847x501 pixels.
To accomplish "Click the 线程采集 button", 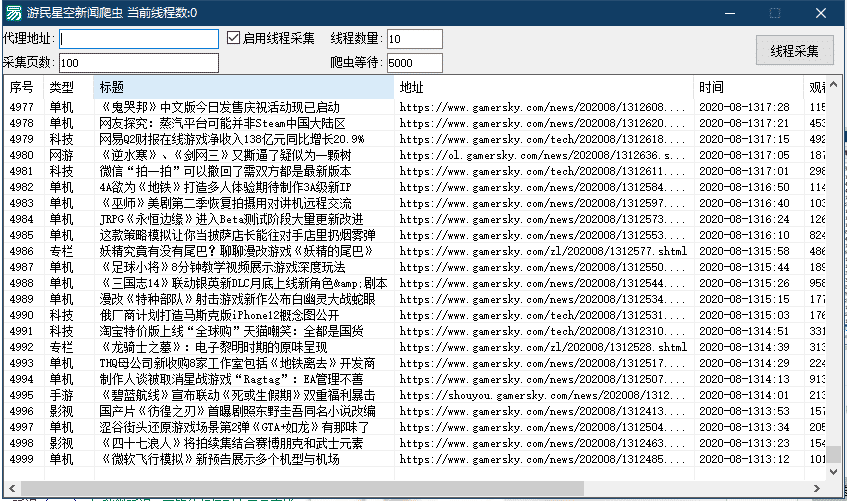I will coord(794,51).
